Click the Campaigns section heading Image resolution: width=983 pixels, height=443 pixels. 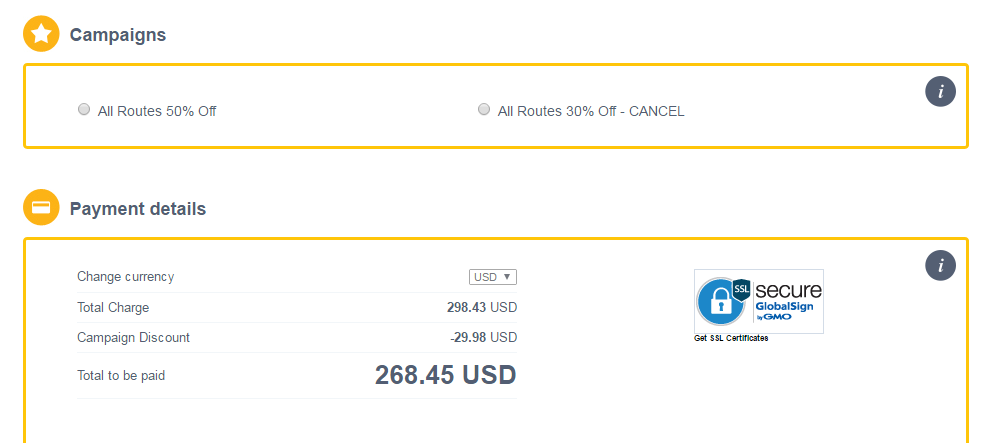pos(118,35)
